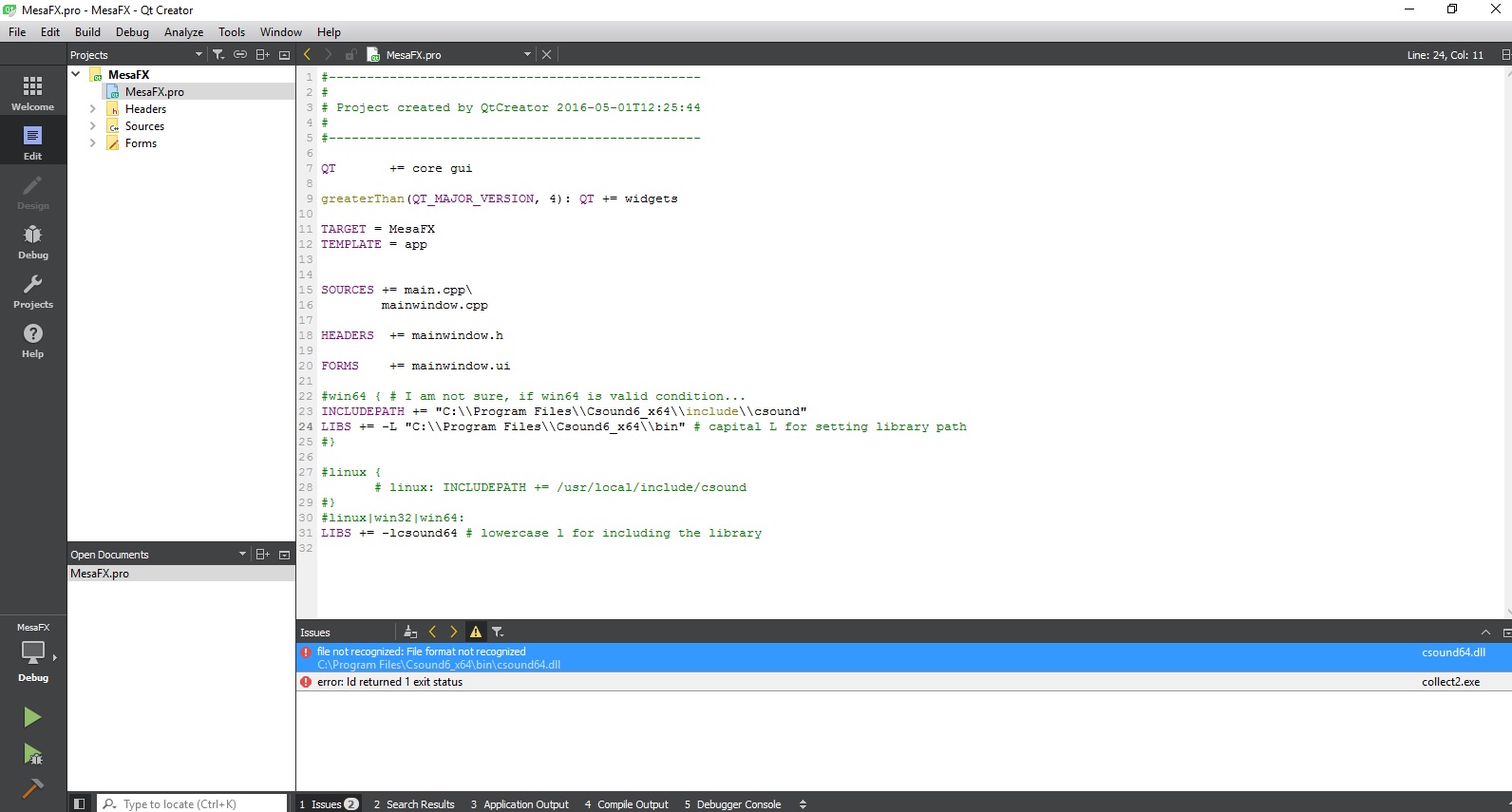Close the Projects sidebar pane

[284, 55]
